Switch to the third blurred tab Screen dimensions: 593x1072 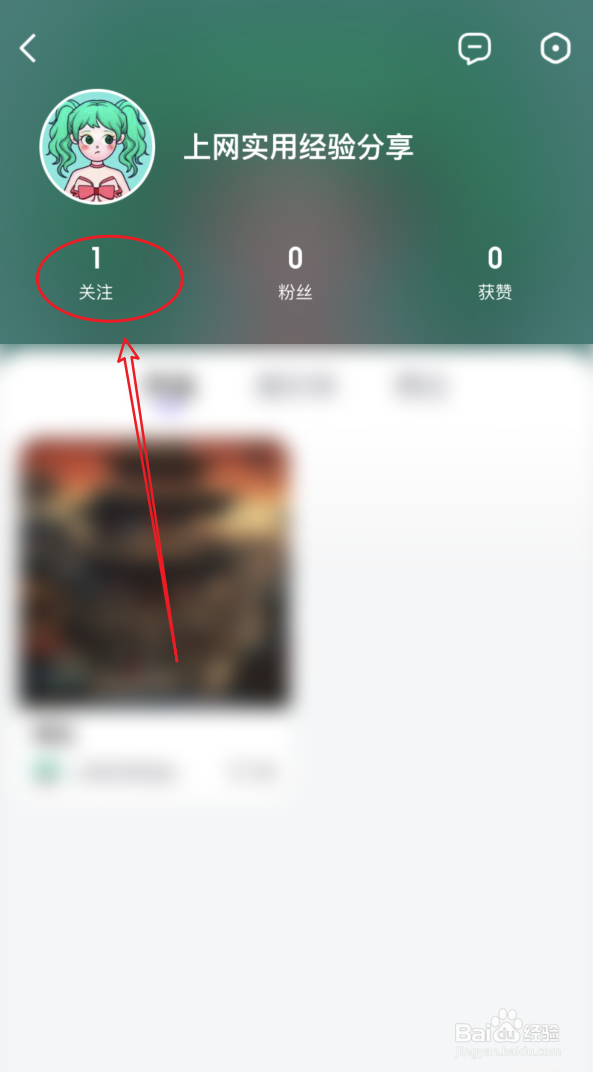pos(421,386)
